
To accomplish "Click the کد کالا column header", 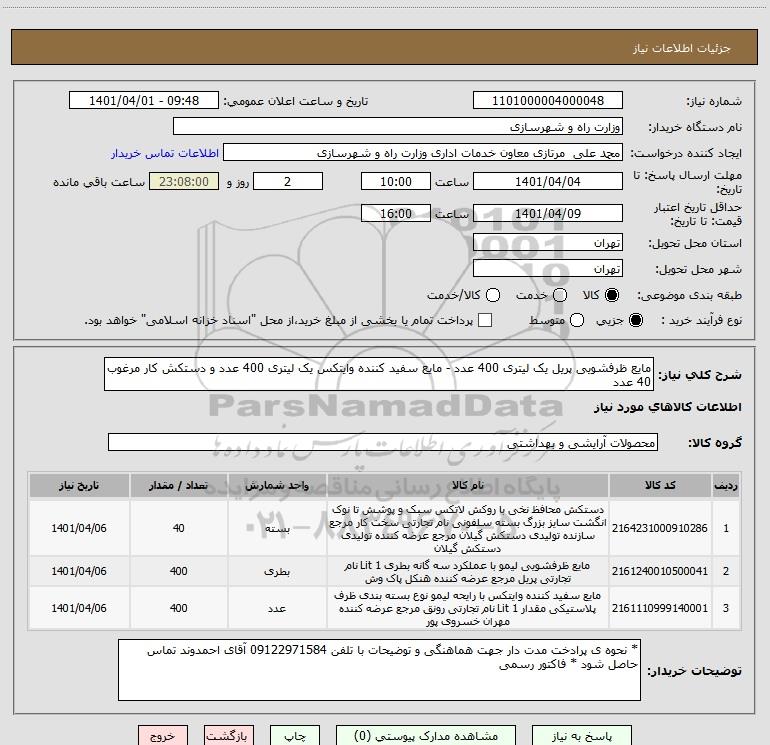I will [660, 485].
